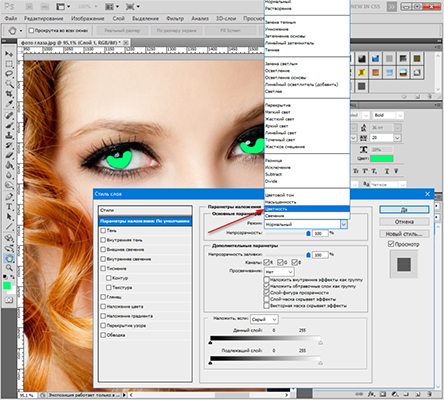Click the yellow style thumbnail in Styles panel
444x400 pixels.
362,72
